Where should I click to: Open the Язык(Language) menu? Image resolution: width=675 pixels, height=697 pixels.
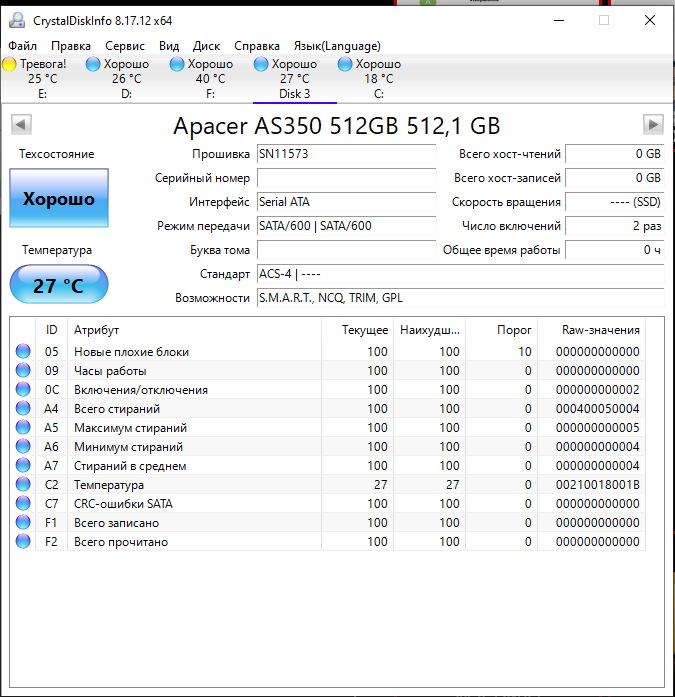[x=337, y=46]
